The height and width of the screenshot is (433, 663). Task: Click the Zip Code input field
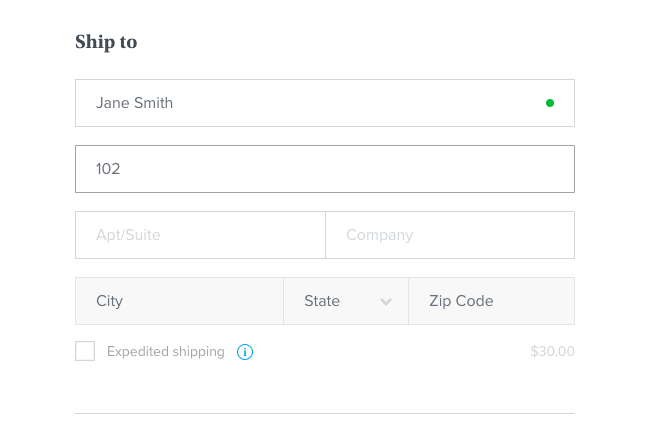click(491, 301)
